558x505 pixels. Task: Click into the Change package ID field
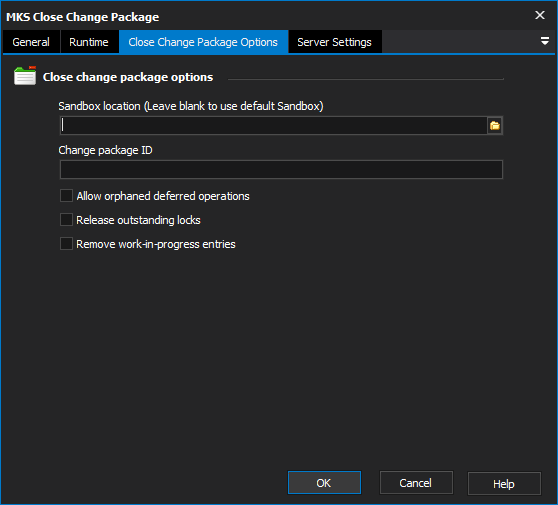click(281, 169)
